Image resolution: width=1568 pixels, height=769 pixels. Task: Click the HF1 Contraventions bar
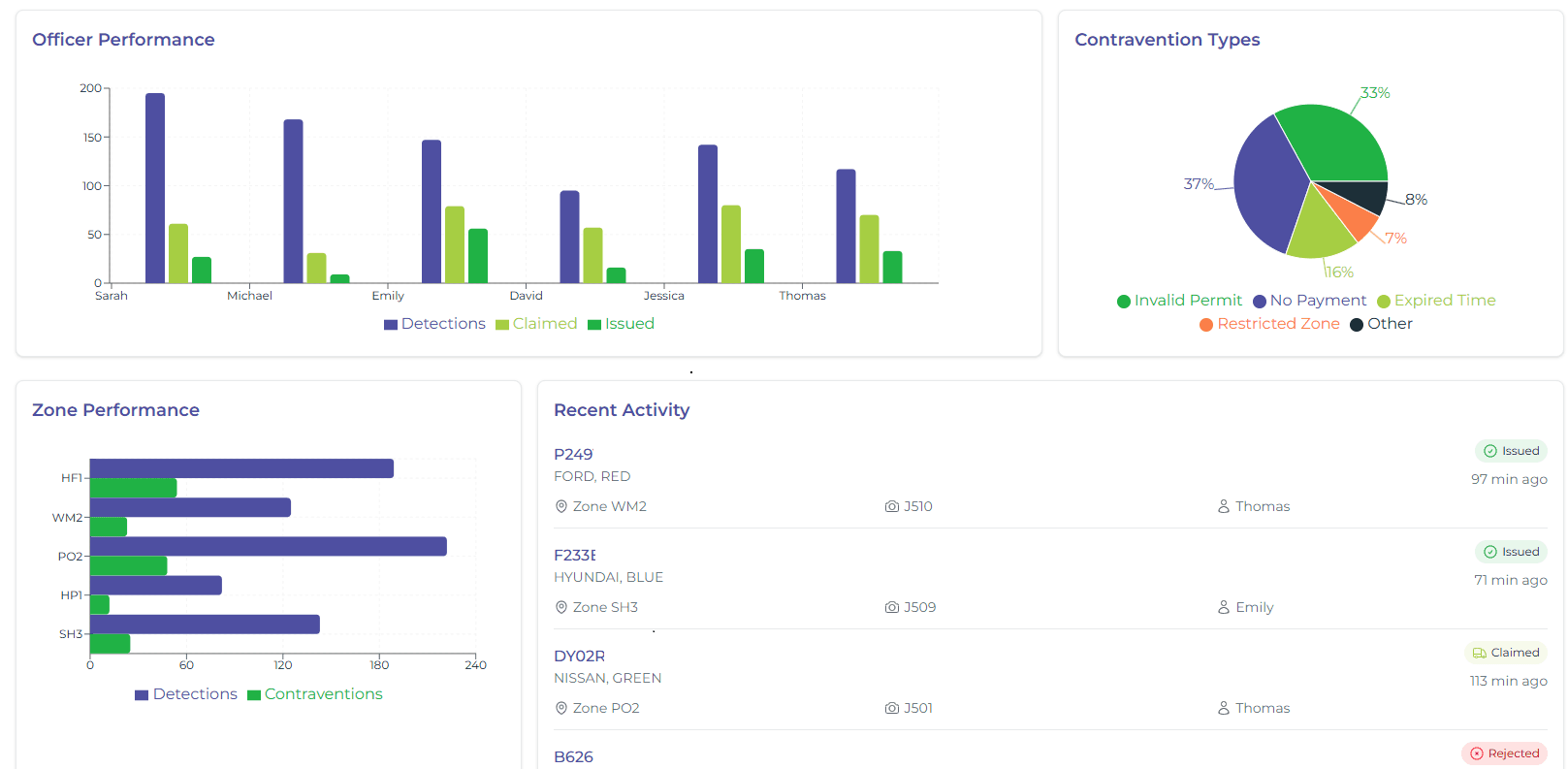133,488
